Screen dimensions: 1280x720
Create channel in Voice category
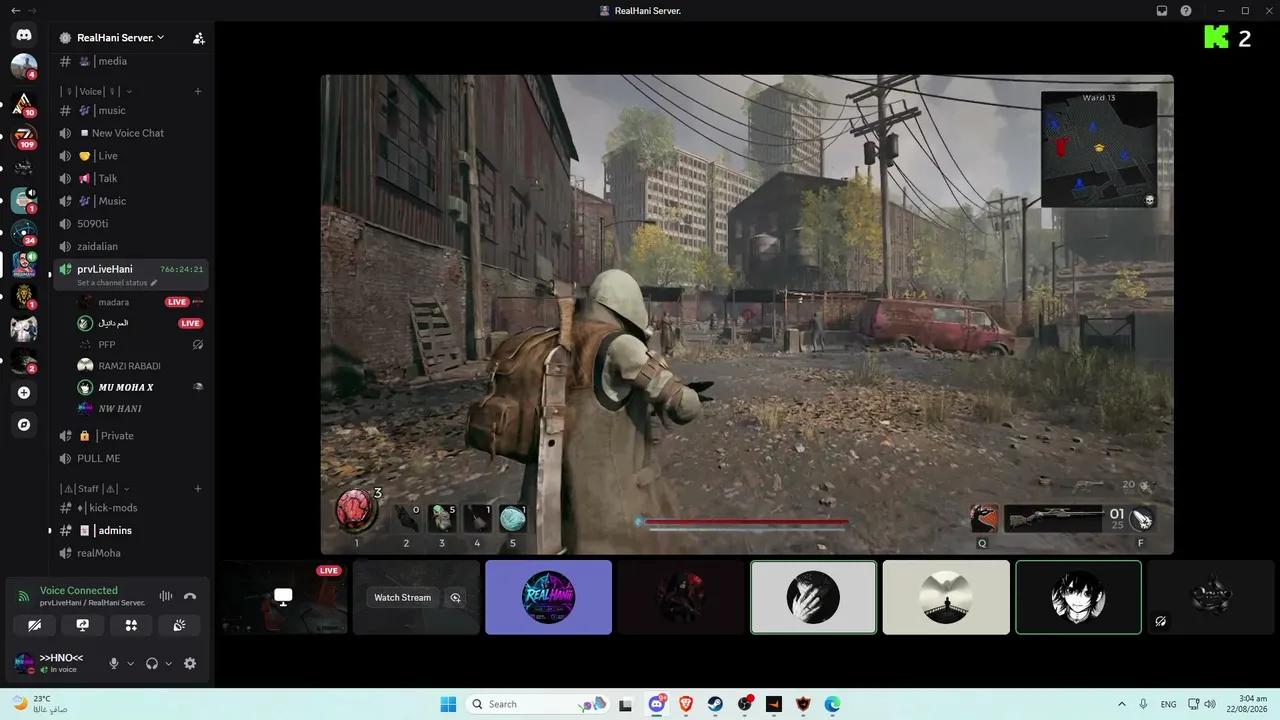tap(198, 91)
